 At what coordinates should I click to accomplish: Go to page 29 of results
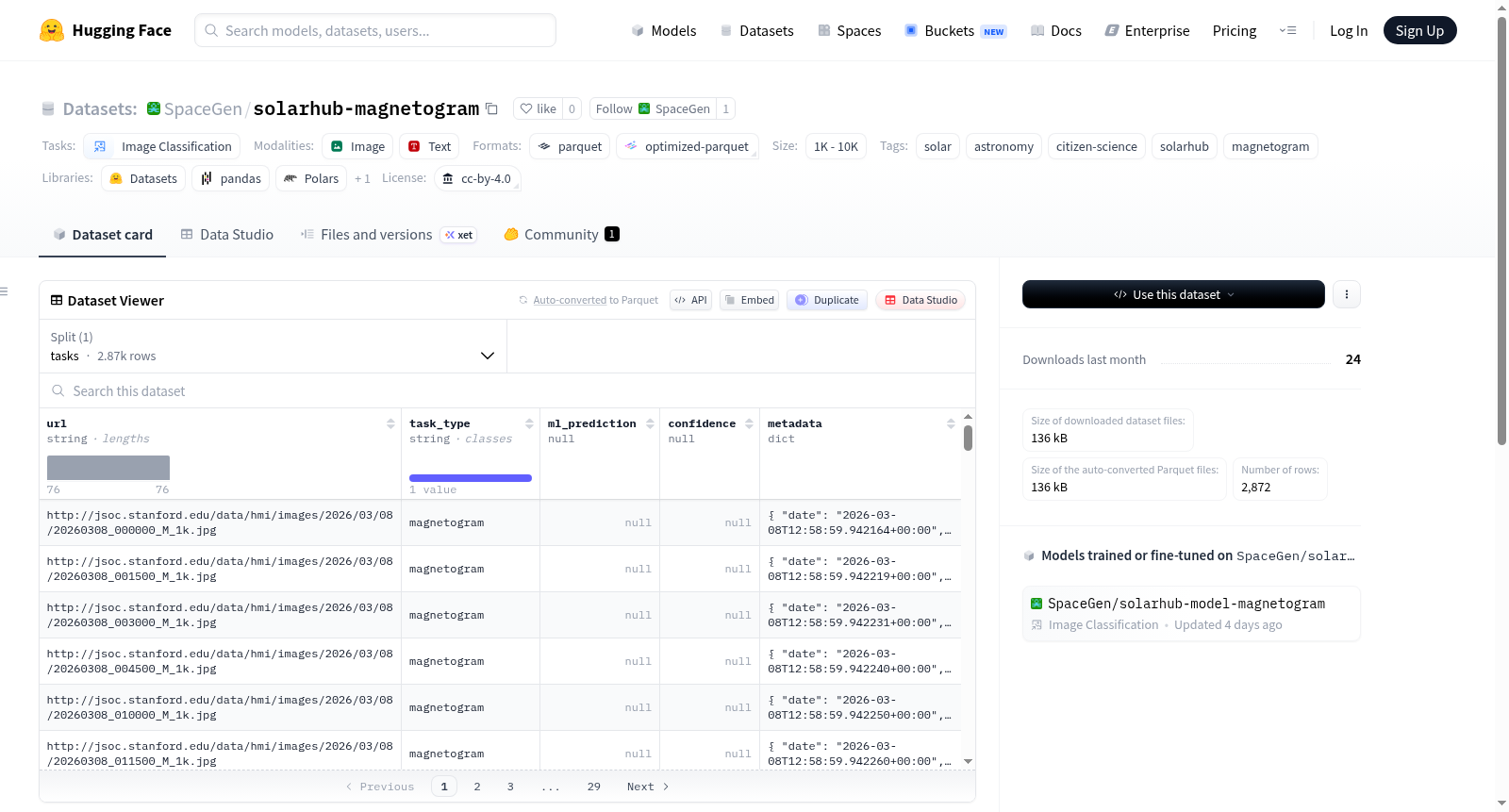pos(593,787)
